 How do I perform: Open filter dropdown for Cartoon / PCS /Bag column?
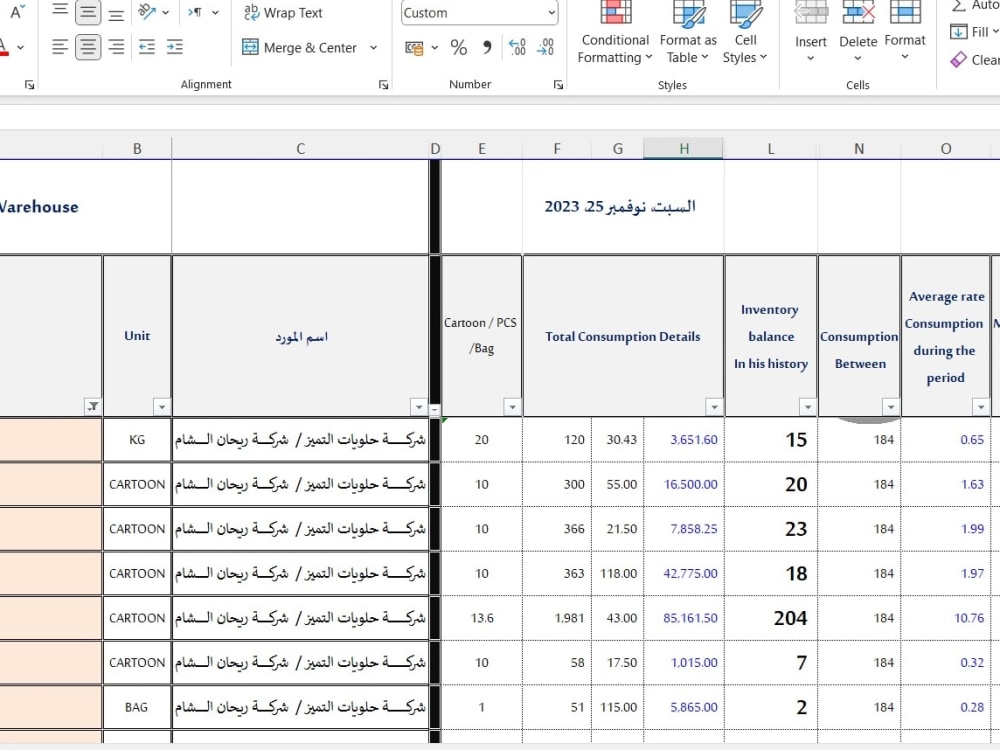(x=512, y=406)
